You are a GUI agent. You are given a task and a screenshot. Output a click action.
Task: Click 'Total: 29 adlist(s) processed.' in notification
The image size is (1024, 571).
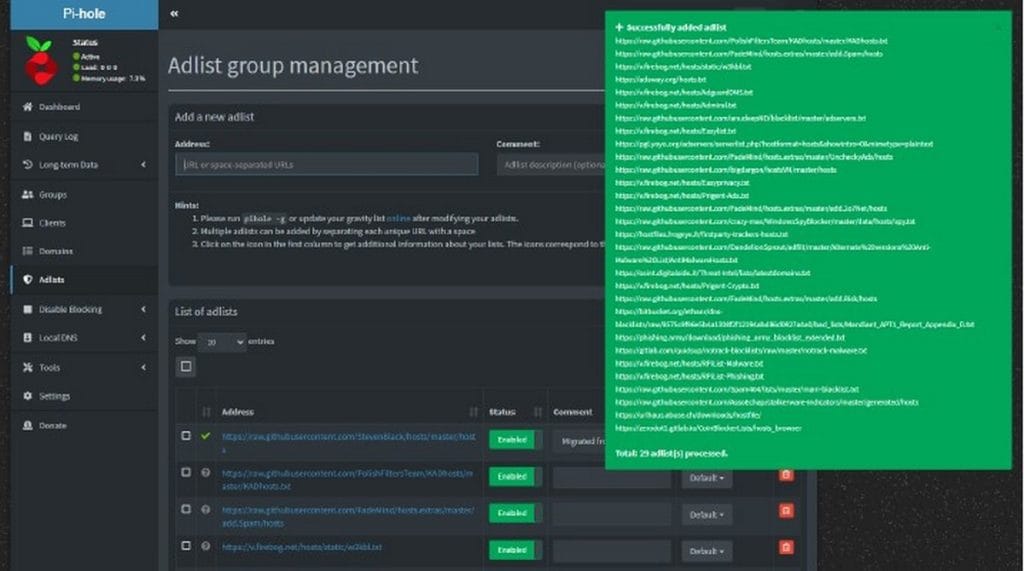[x=671, y=453]
